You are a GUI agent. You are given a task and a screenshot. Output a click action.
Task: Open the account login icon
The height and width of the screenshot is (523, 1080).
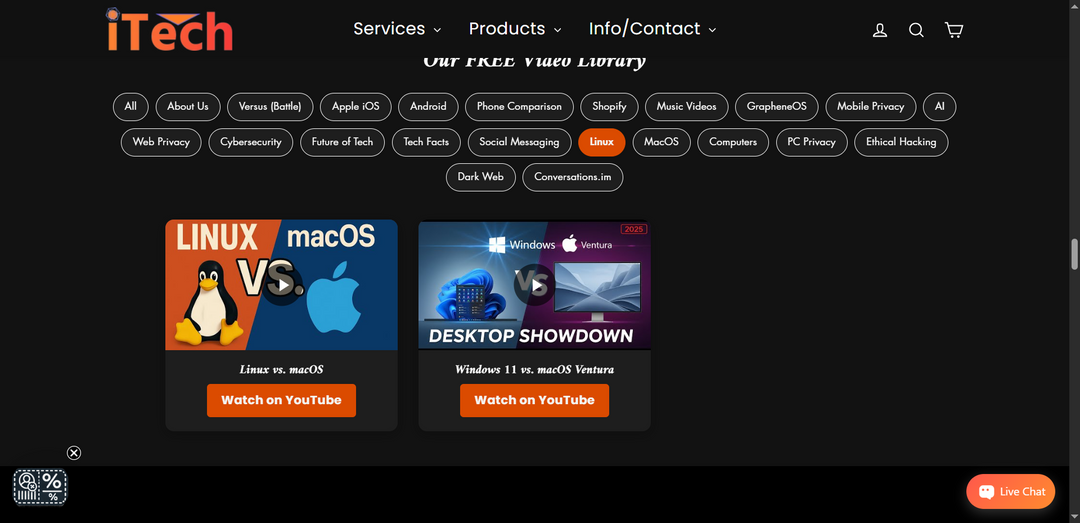coord(880,30)
